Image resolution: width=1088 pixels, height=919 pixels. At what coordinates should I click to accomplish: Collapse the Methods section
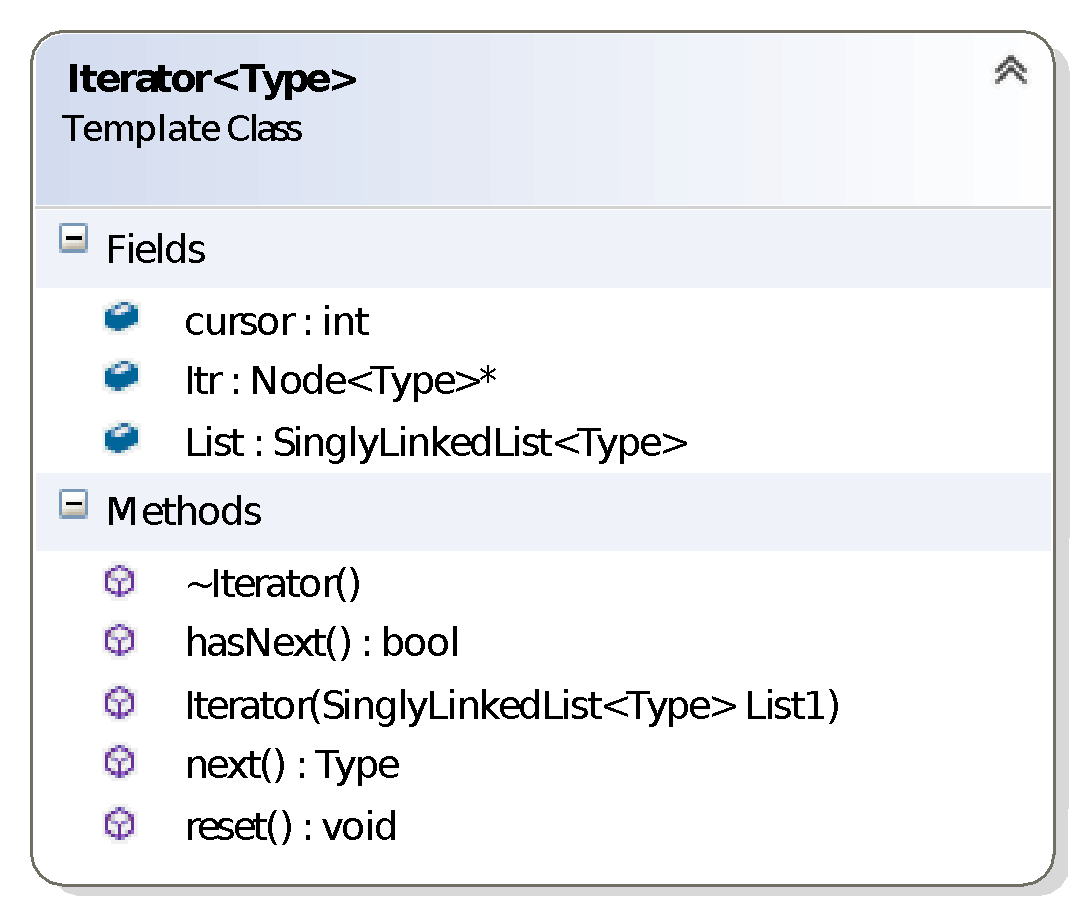click(x=73, y=504)
